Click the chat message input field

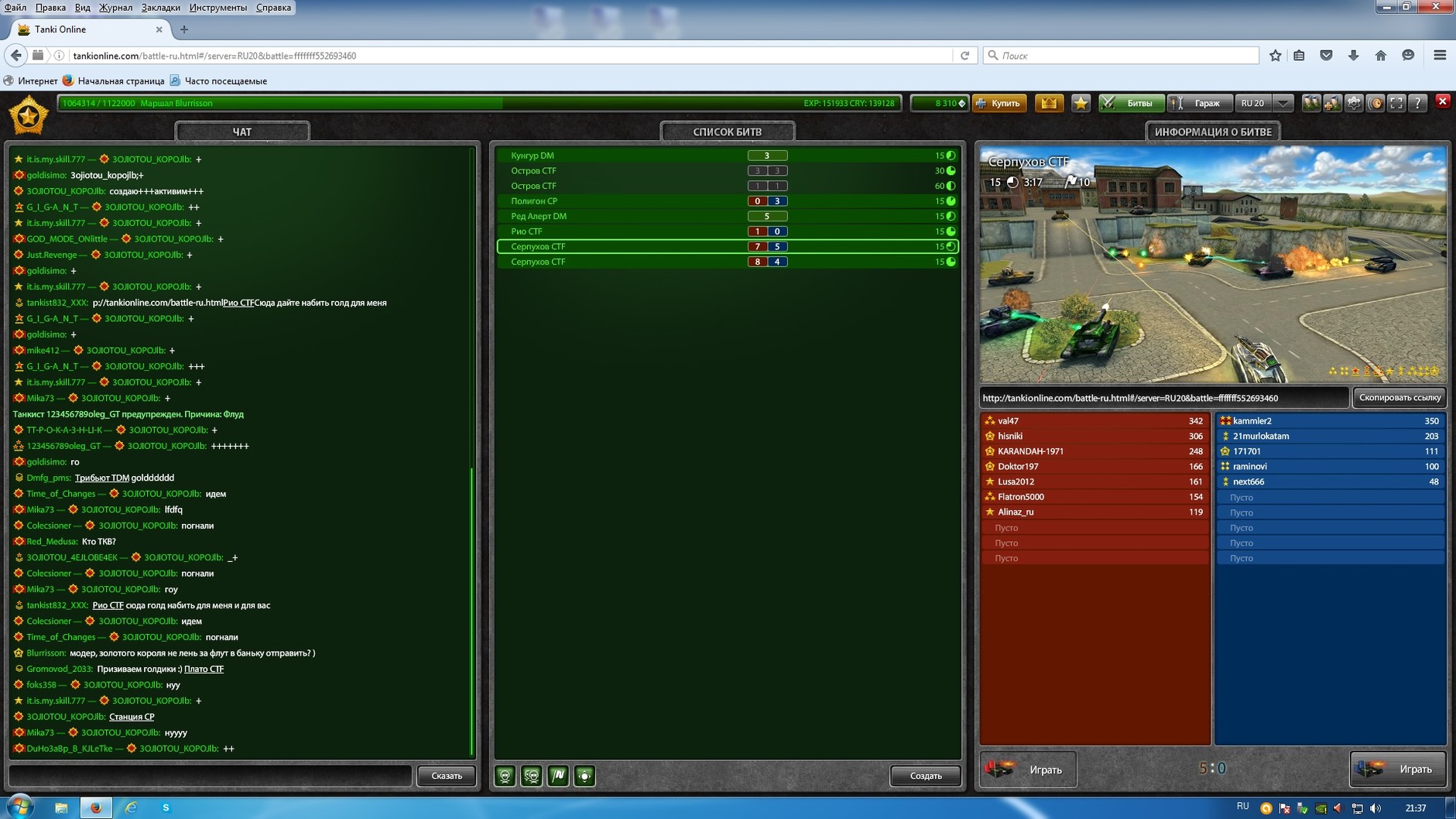[211, 776]
